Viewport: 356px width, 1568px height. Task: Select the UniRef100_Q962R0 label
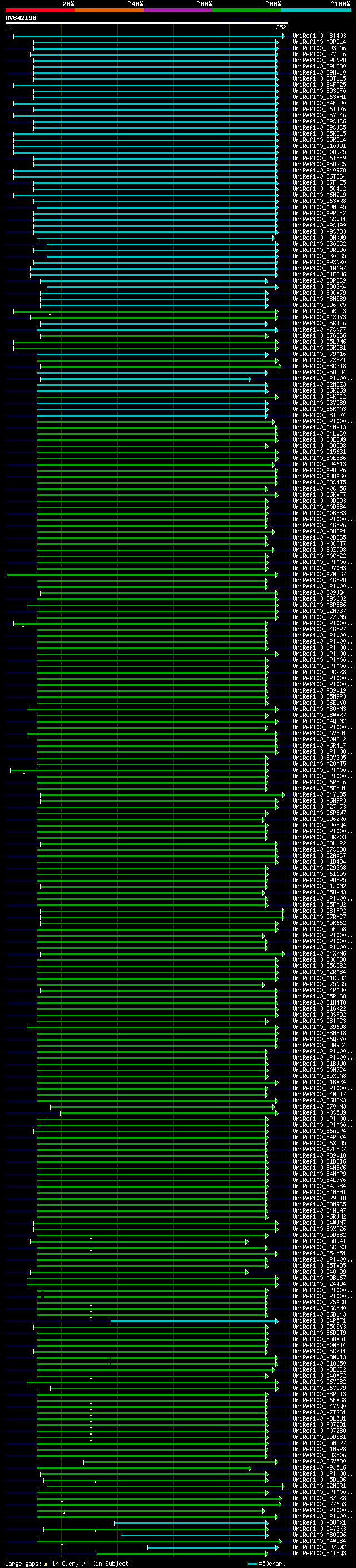319,819
